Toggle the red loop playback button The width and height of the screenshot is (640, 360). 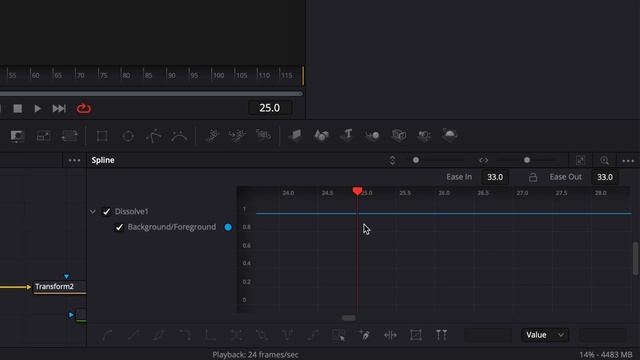pyautogui.click(x=84, y=109)
